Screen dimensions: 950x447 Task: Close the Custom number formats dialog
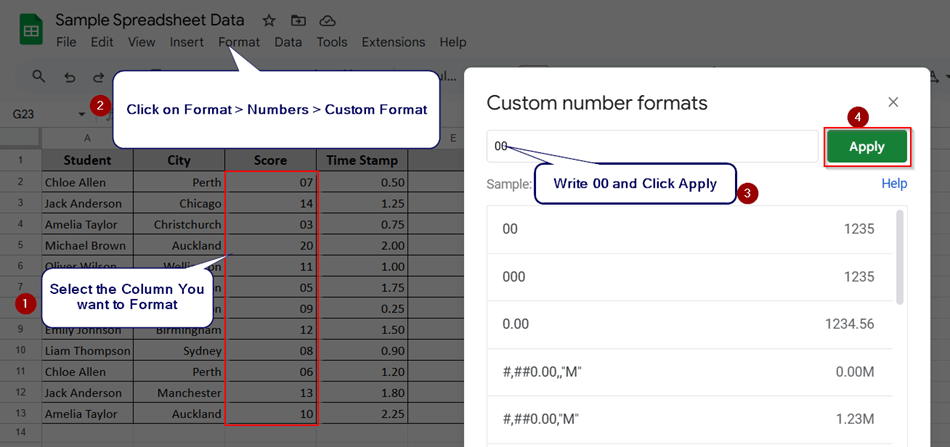coord(893,102)
